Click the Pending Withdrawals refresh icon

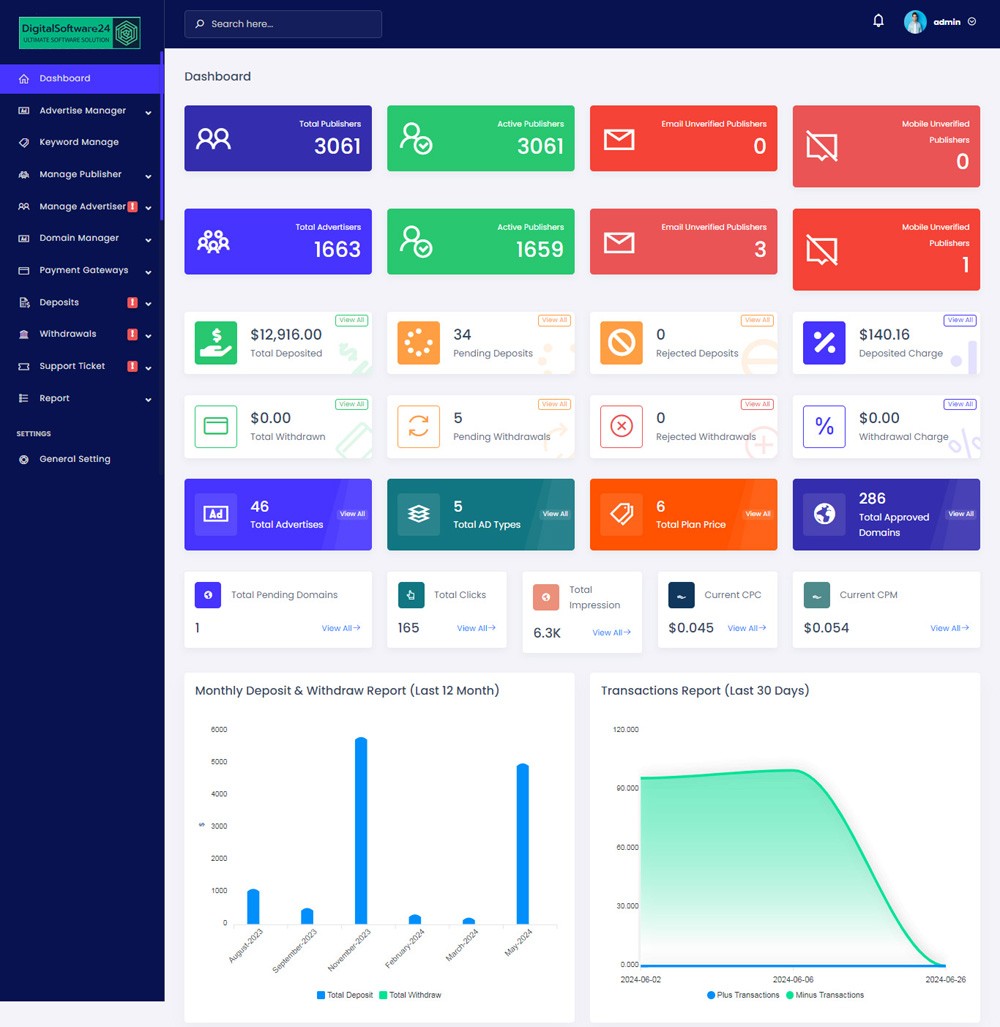click(x=418, y=427)
